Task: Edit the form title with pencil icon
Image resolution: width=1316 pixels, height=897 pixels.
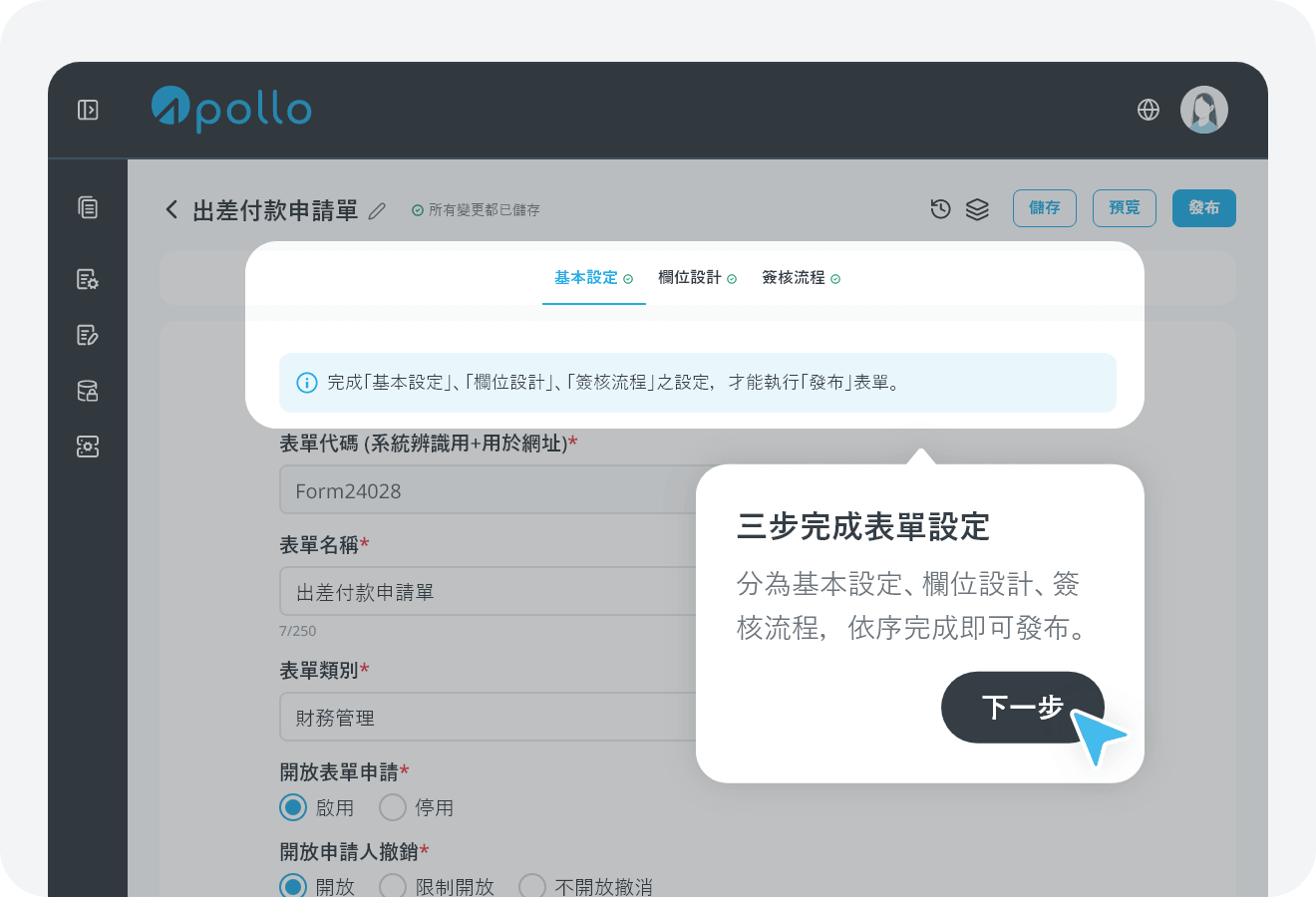Action: (x=377, y=210)
